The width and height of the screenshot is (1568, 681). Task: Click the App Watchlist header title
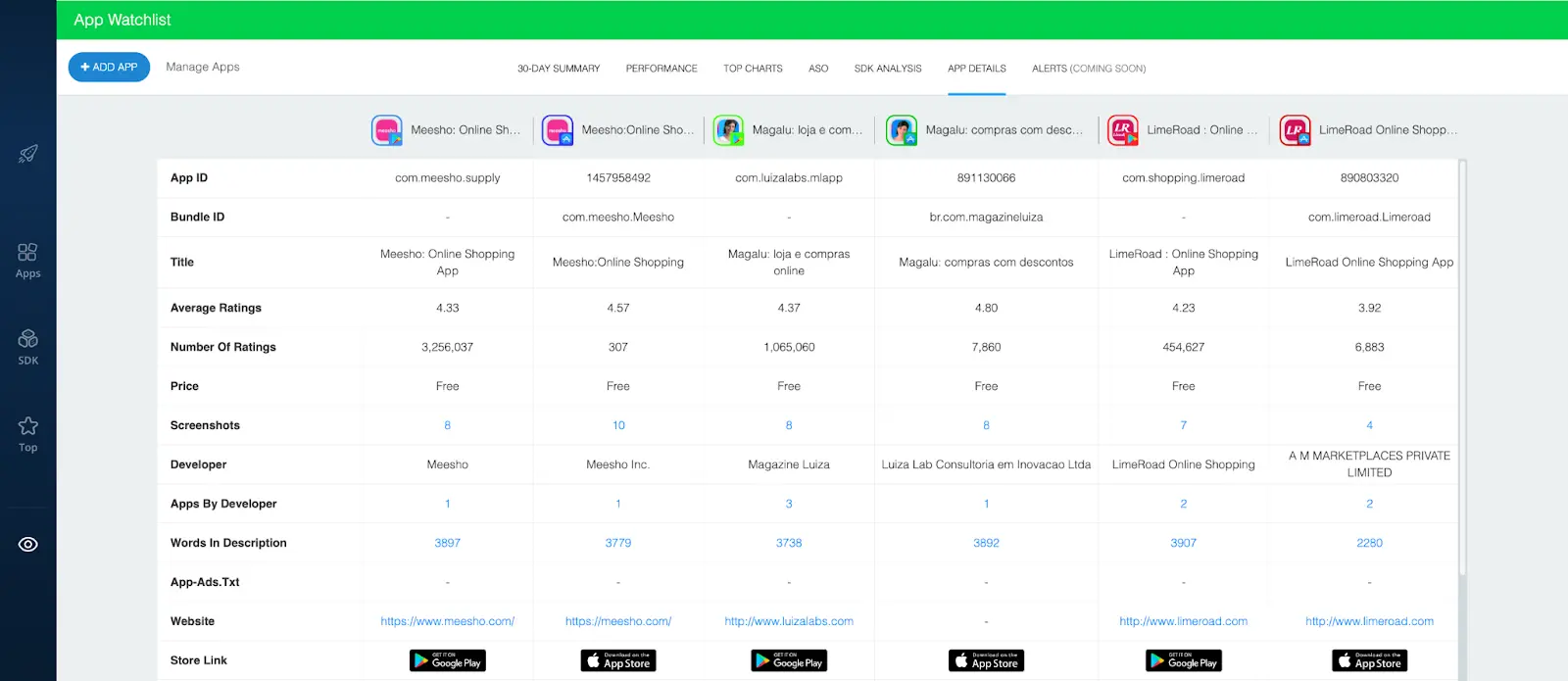pos(122,20)
